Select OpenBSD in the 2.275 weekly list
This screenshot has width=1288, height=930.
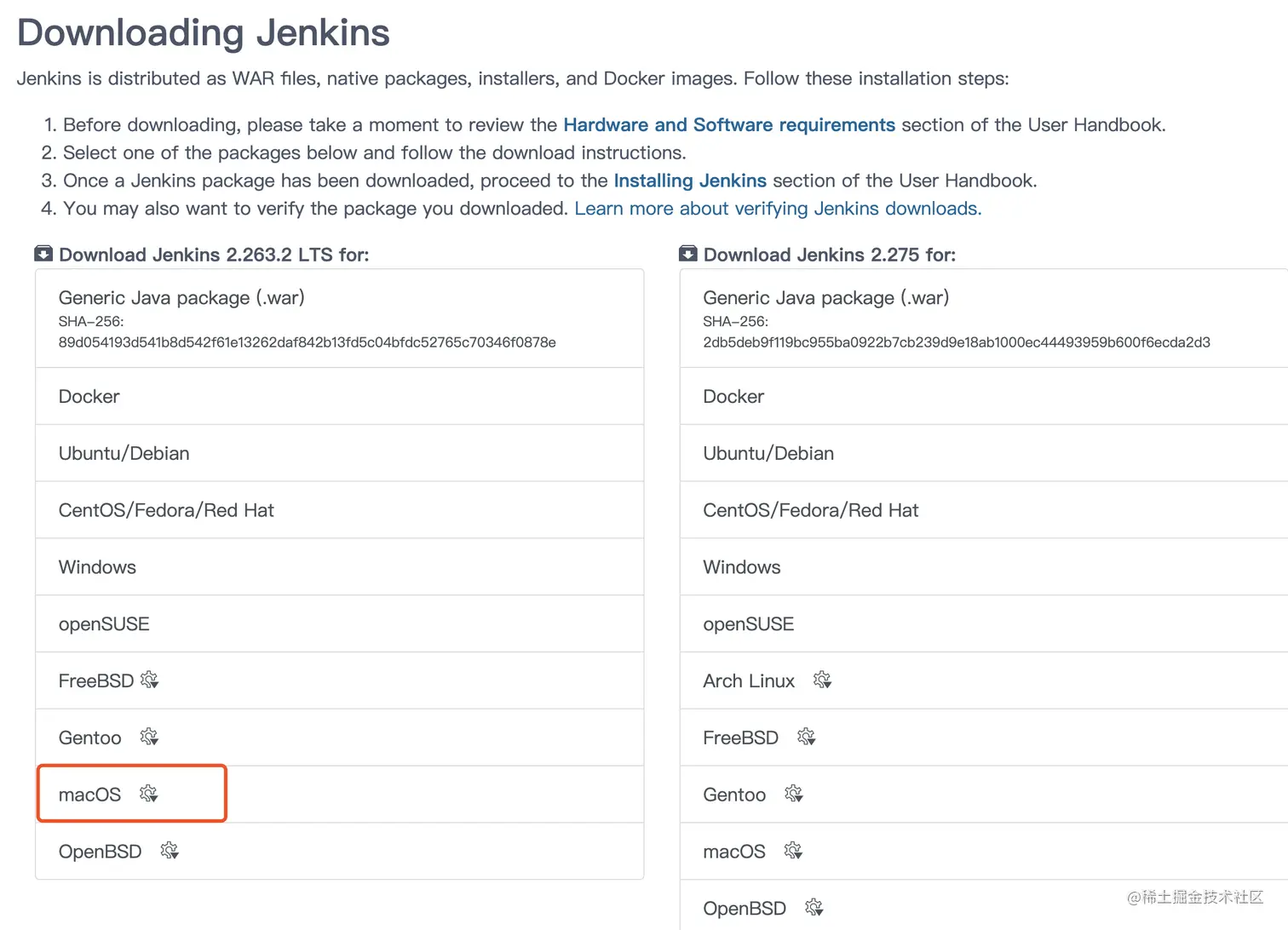984,905
